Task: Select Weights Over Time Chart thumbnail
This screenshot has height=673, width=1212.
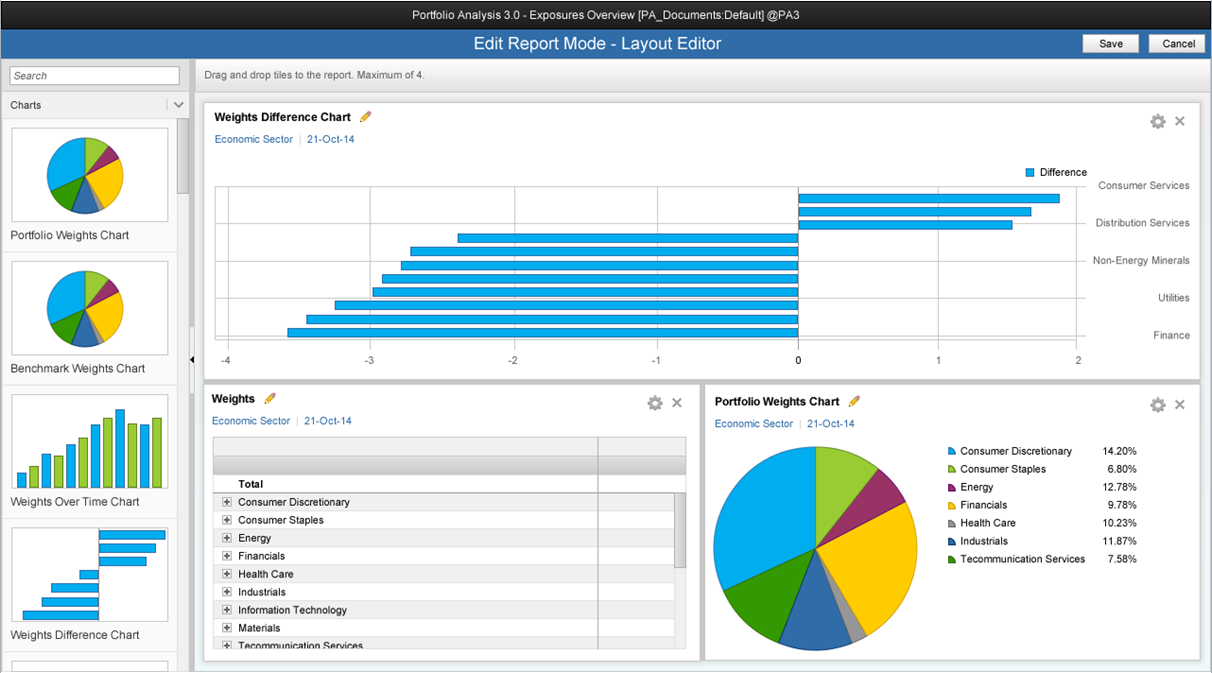Action: pyautogui.click(x=90, y=441)
